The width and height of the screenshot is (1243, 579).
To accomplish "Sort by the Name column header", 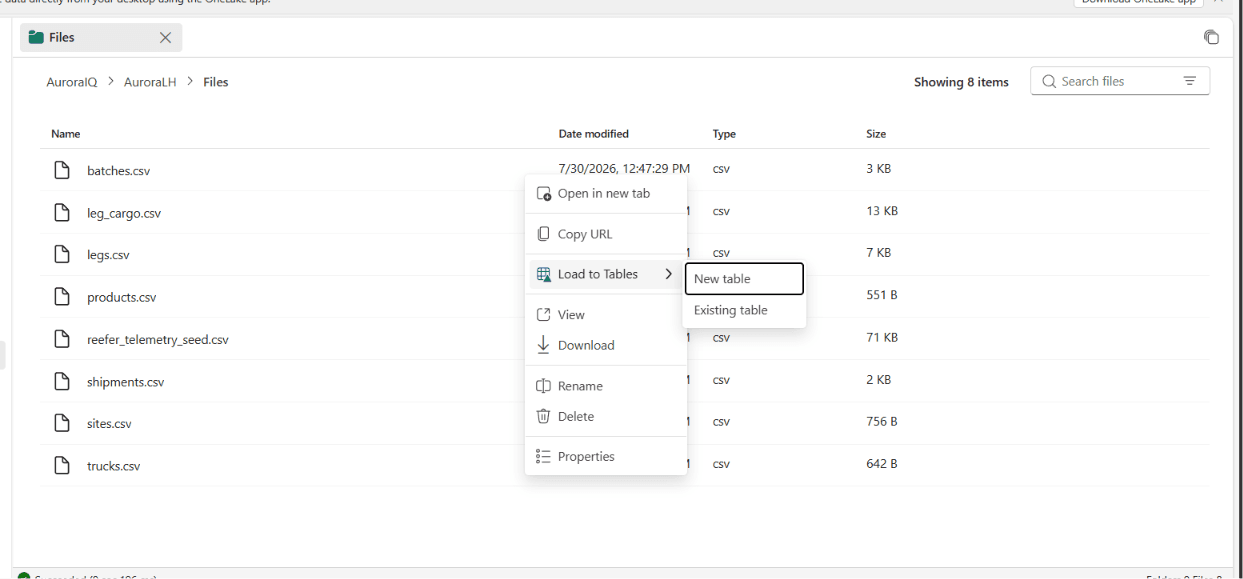I will point(66,134).
